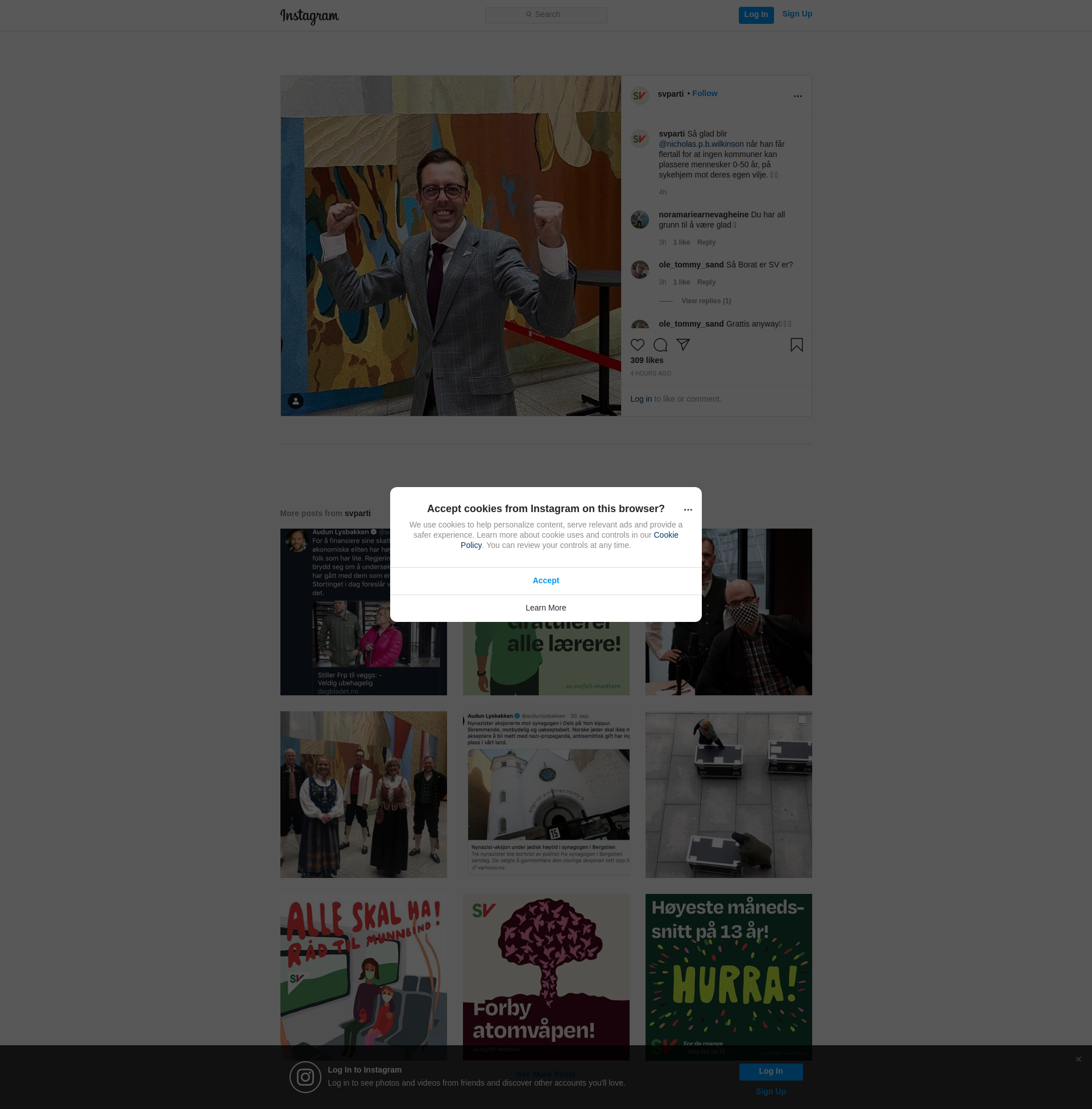Image resolution: width=1092 pixels, height=1109 pixels.
Task: Open the 'HURRA!' green post thumbnail
Action: pyautogui.click(x=729, y=977)
